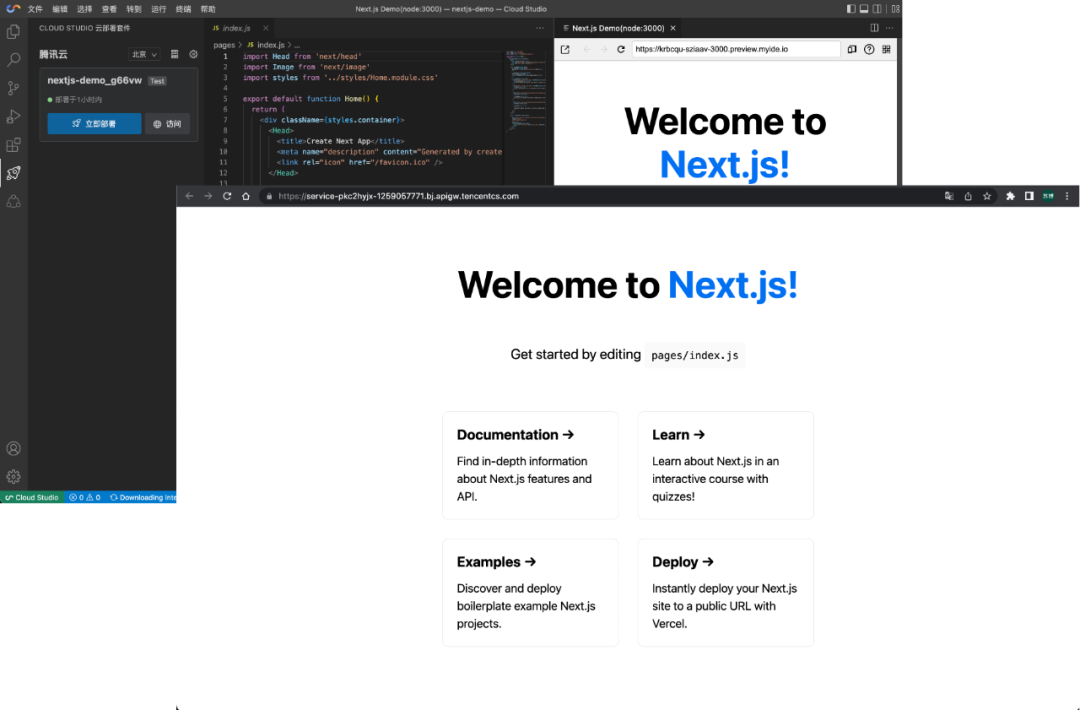Toggle Chrome side panel icon

[x=1029, y=196]
